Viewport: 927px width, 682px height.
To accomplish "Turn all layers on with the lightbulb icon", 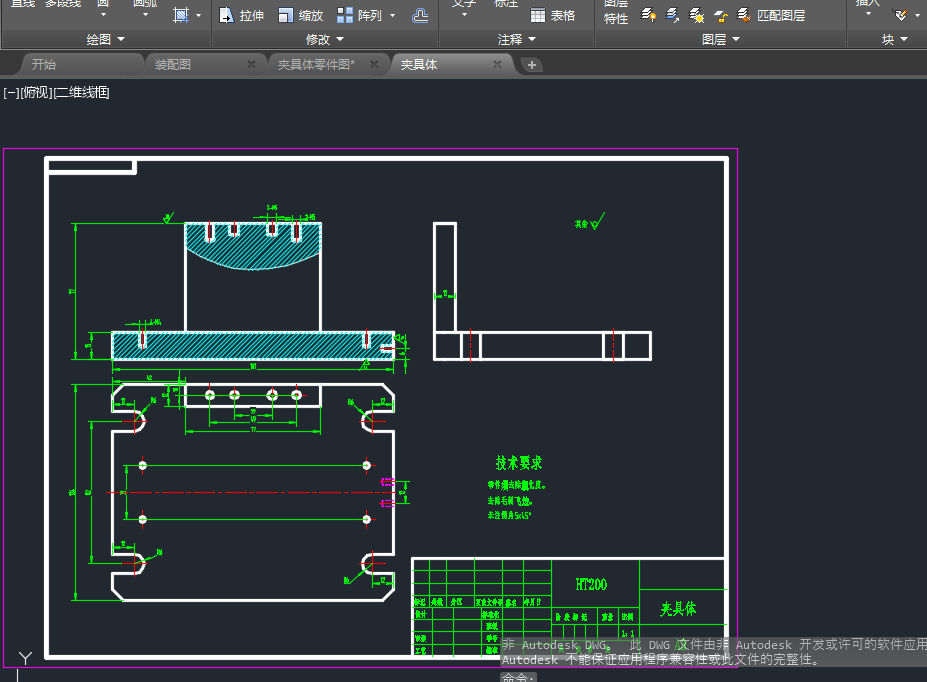I will point(648,15).
